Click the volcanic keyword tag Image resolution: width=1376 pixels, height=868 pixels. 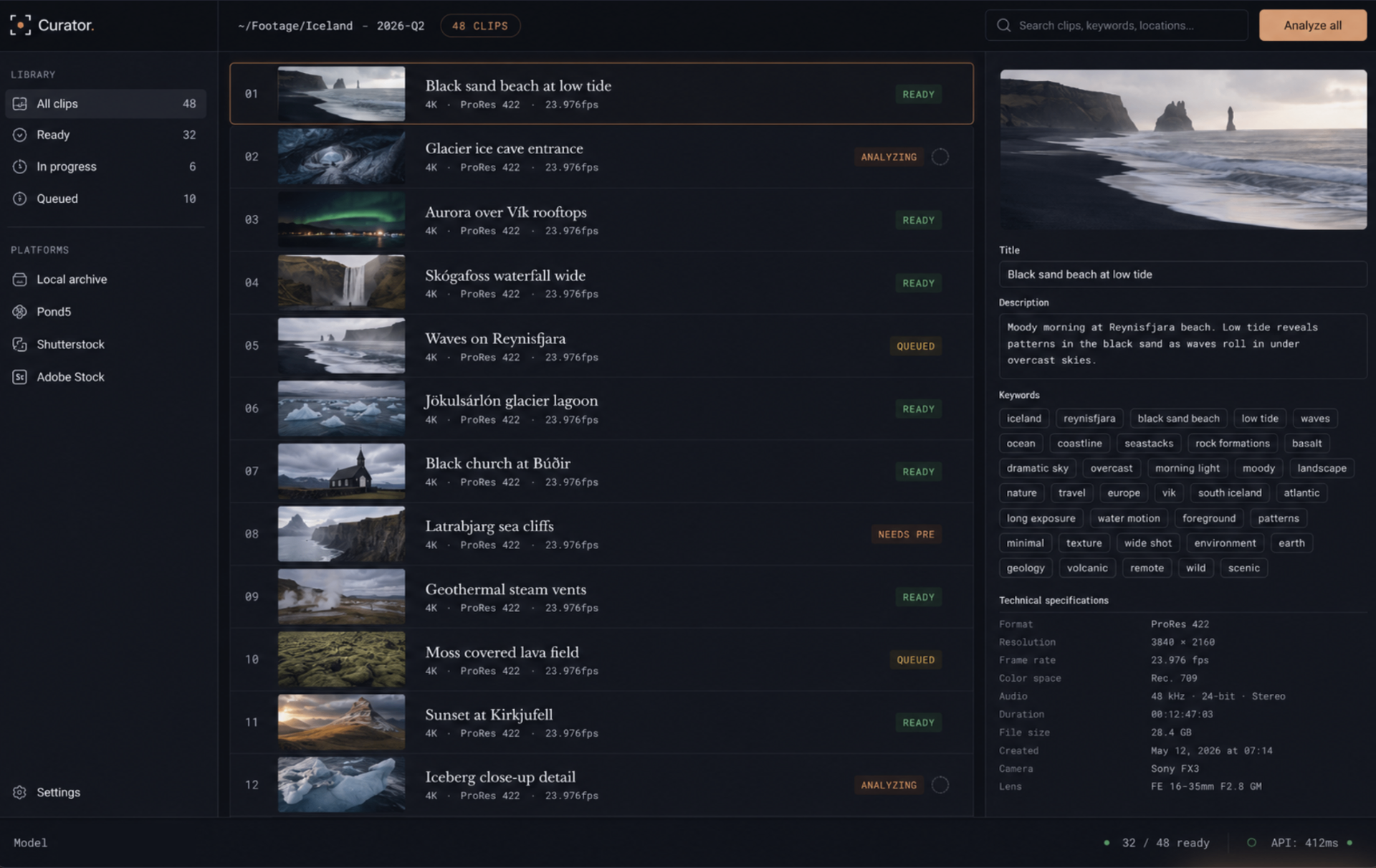click(x=1087, y=568)
